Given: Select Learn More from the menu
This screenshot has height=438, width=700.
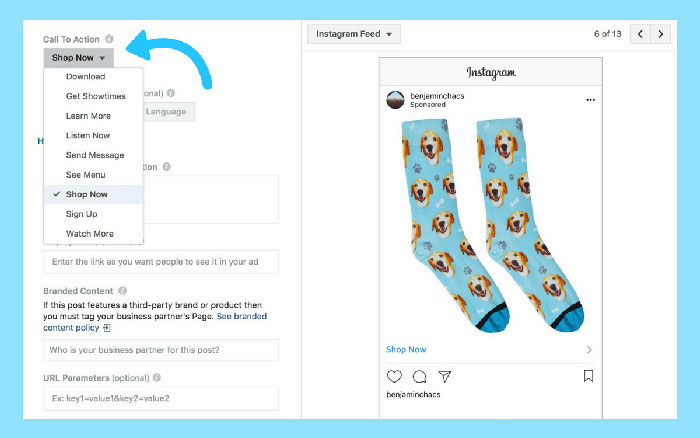Looking at the screenshot, I should click(x=88, y=116).
